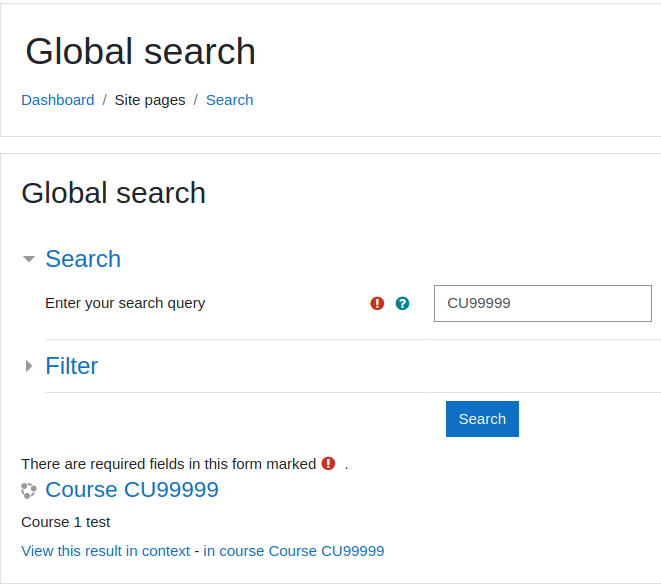Expand the Filter section arrow
The width and height of the screenshot is (661, 584).
click(29, 366)
